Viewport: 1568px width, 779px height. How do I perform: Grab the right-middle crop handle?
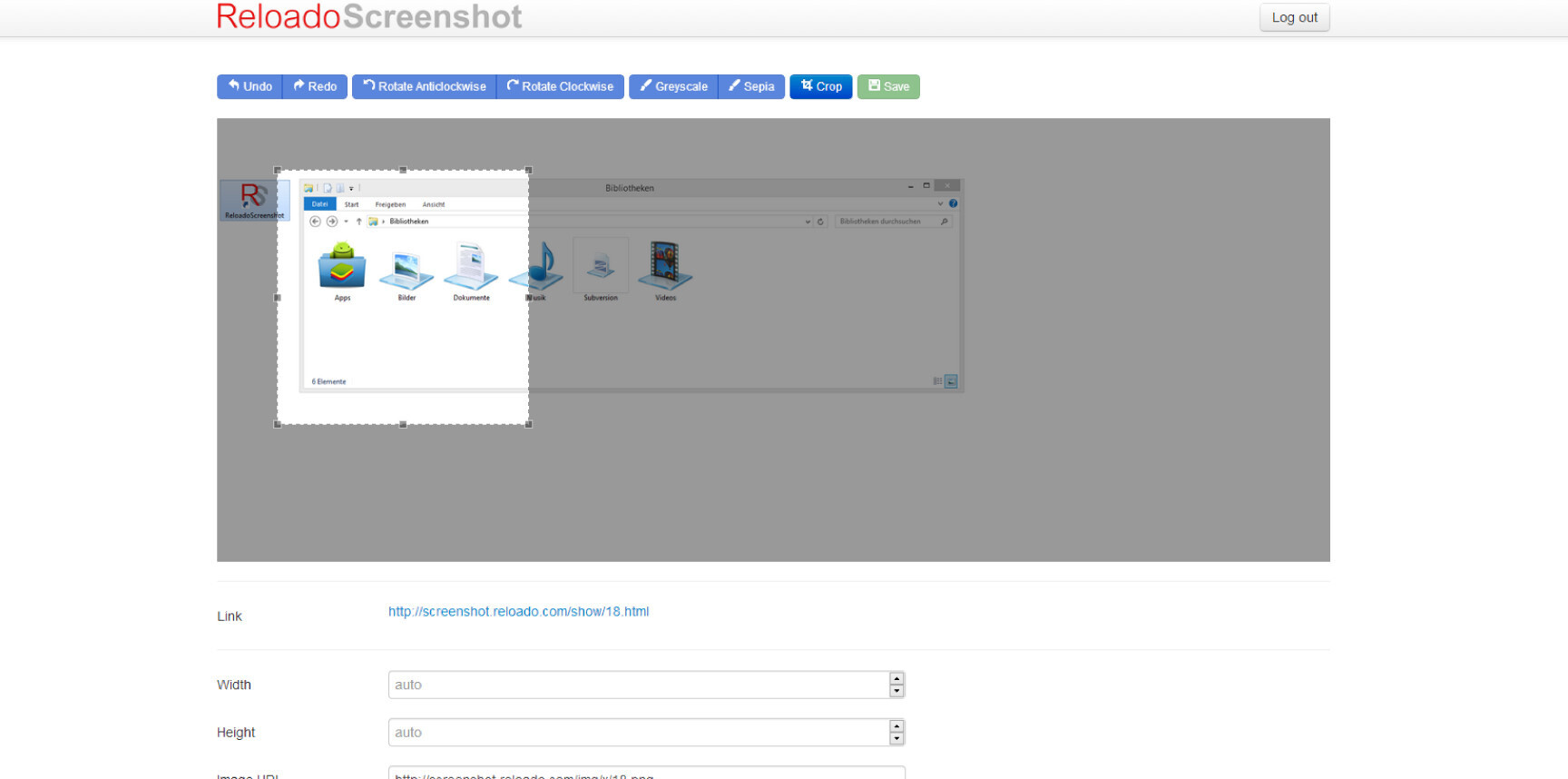coord(528,297)
